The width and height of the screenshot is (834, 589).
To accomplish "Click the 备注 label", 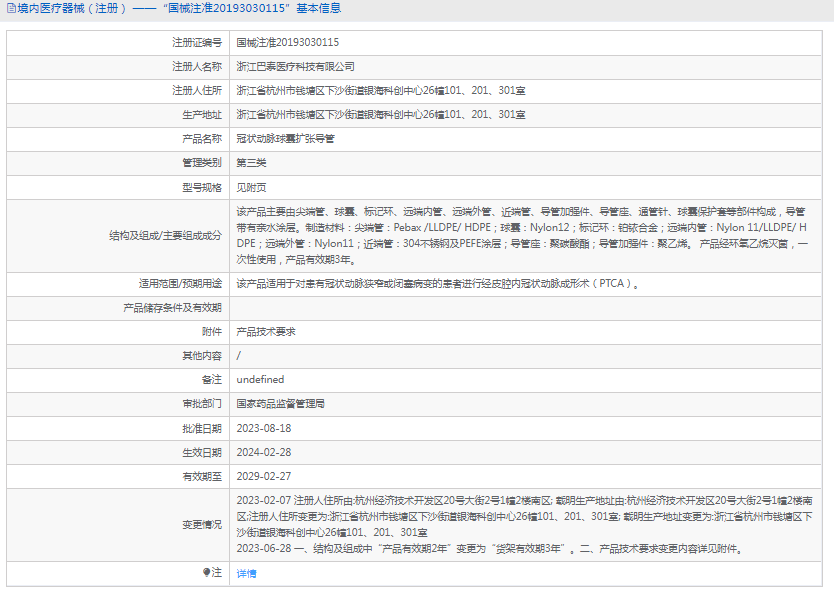I will [212, 379].
